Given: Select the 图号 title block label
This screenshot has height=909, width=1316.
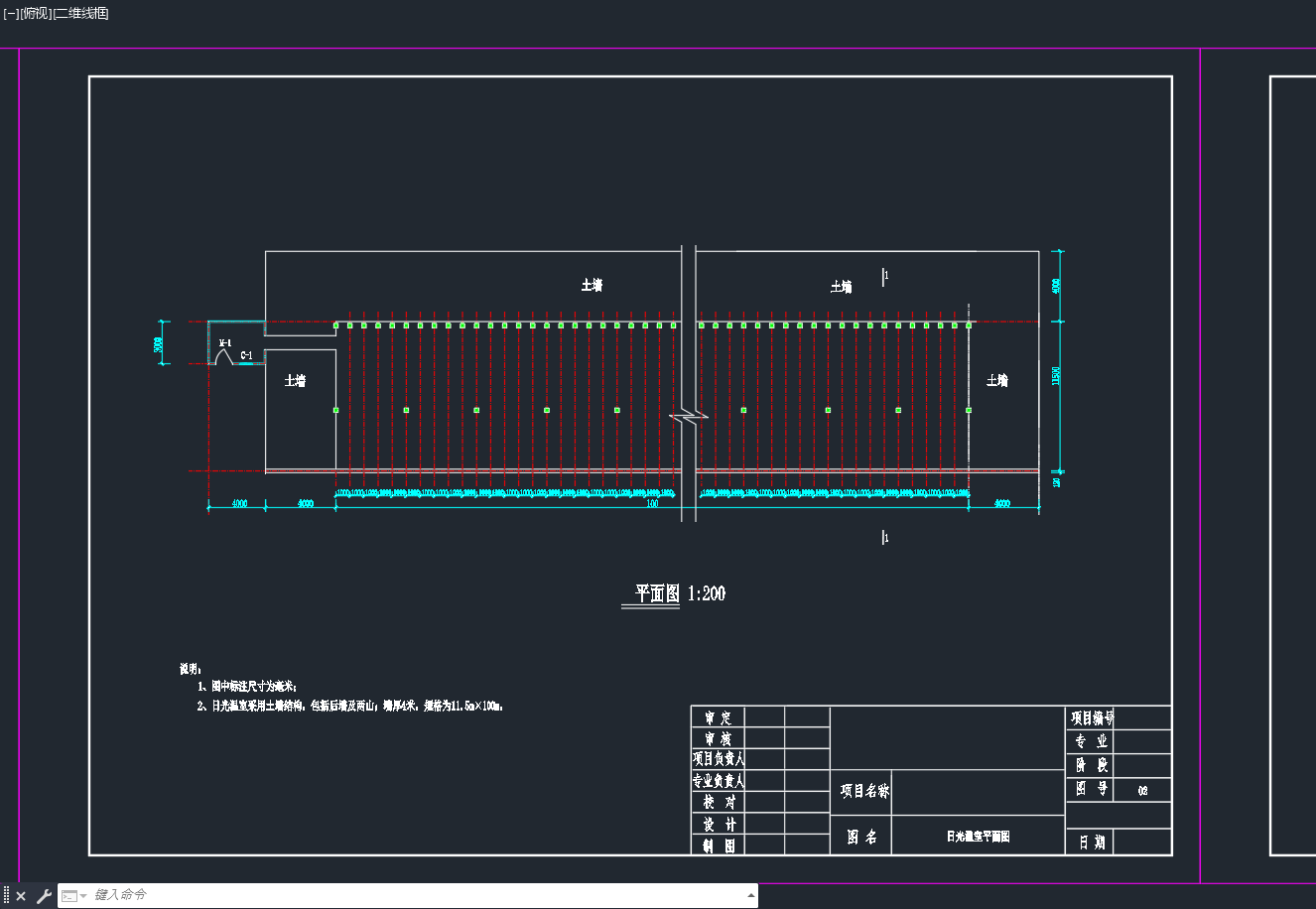Looking at the screenshot, I should [x=1092, y=789].
